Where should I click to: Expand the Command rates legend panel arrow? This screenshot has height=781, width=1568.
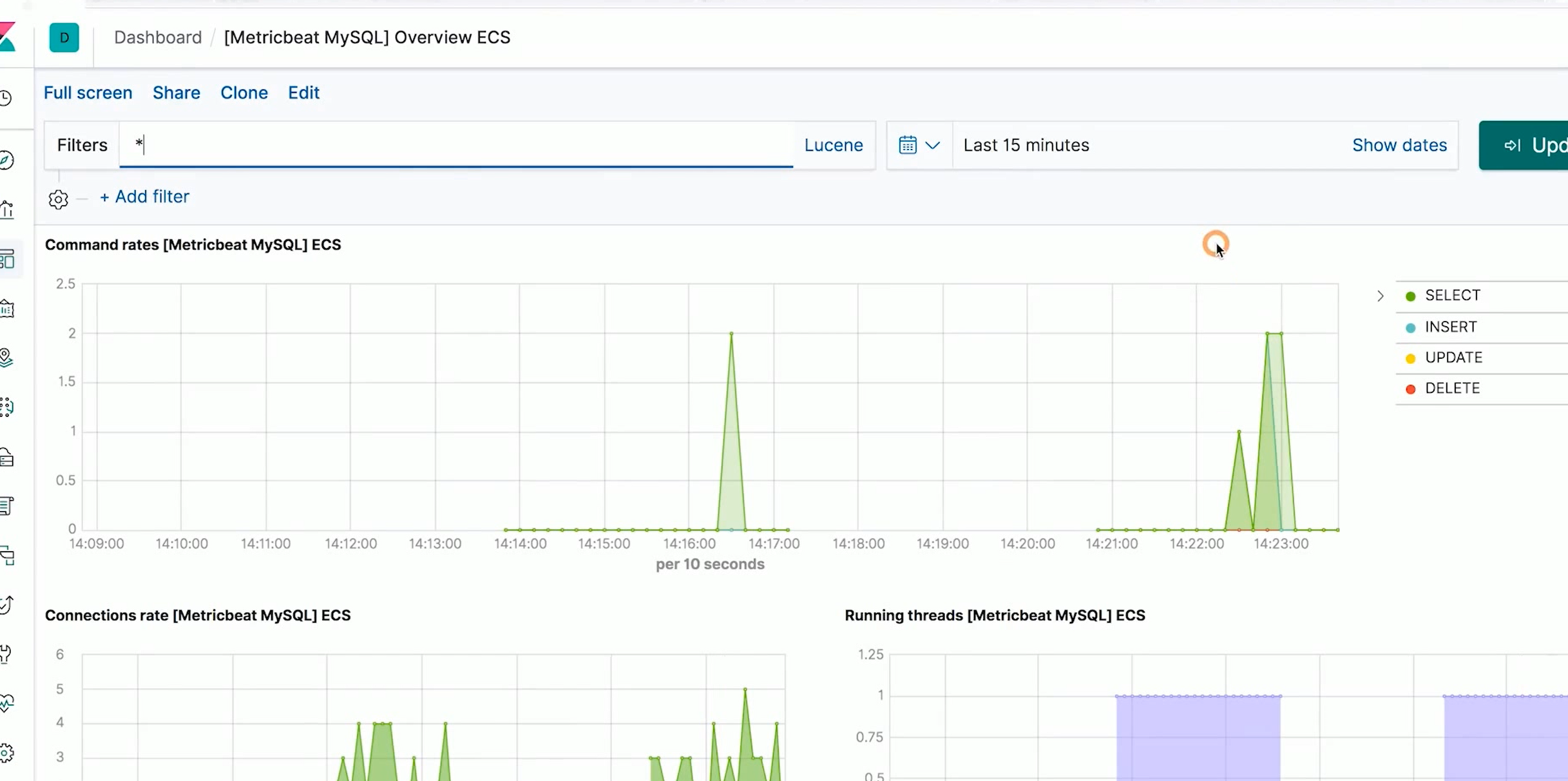tap(1380, 296)
